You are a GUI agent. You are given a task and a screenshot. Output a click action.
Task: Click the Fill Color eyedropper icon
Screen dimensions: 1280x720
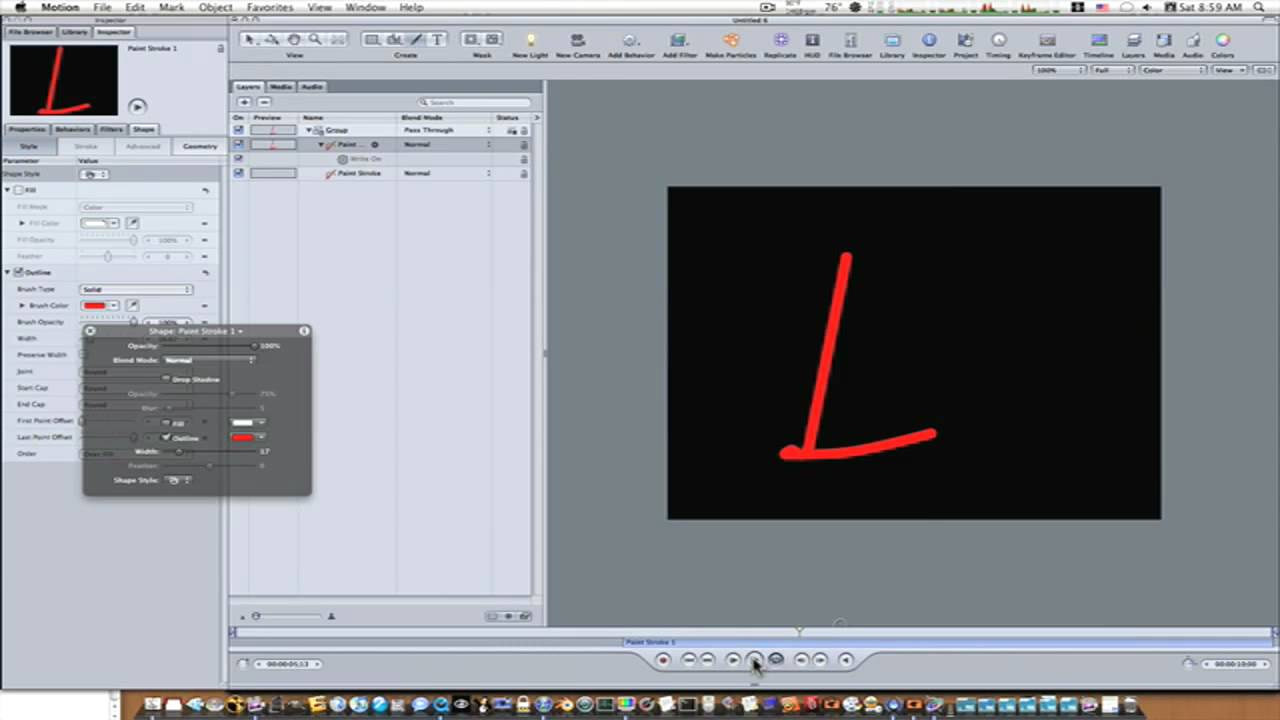132,223
